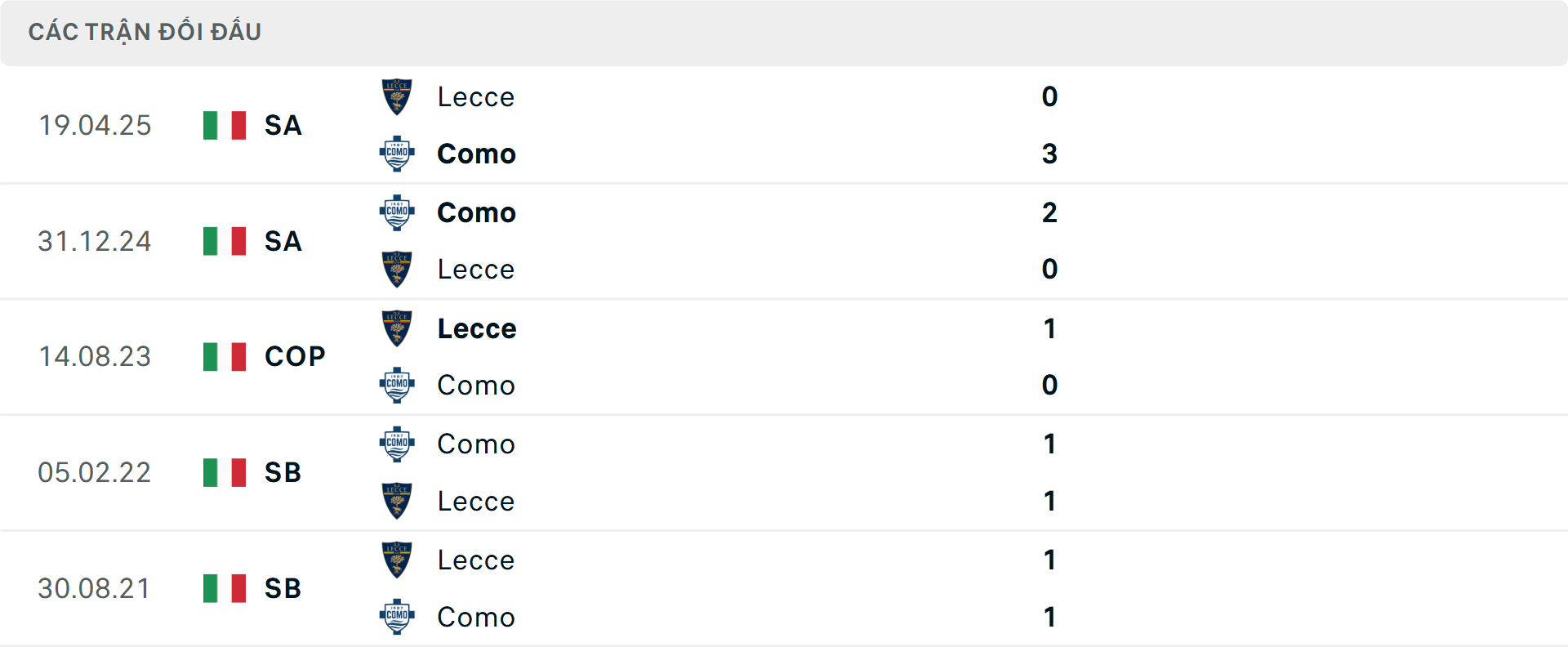Click Como crest in 31.12.24 match
This screenshot has height=647, width=1568.
tap(397, 212)
